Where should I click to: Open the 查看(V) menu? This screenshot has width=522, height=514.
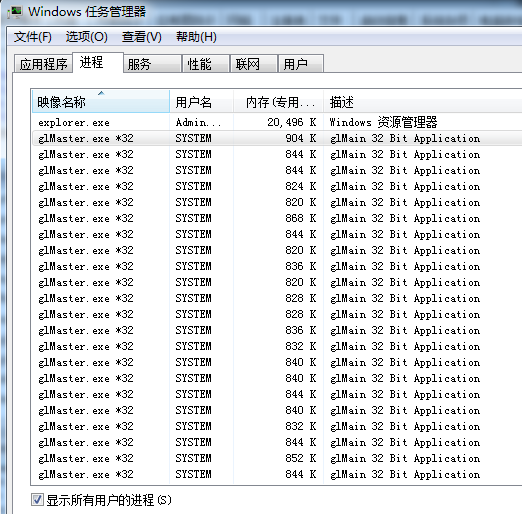(142, 37)
